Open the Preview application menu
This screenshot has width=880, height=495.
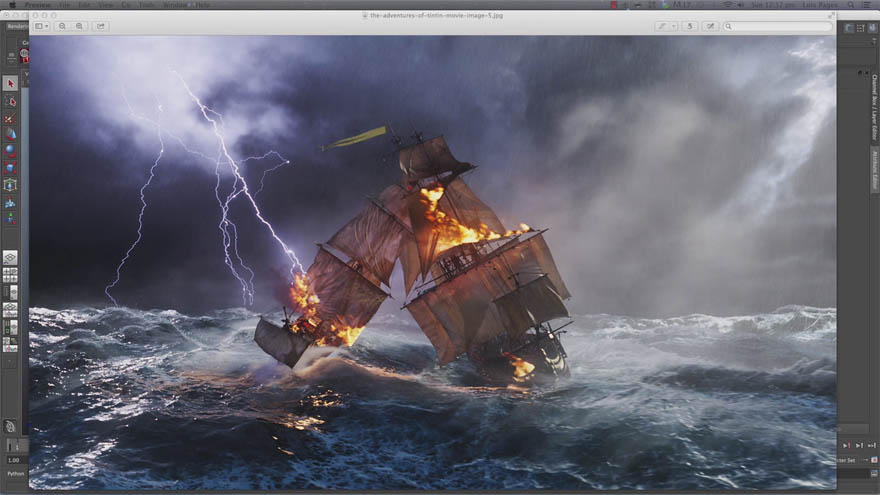[38, 4]
